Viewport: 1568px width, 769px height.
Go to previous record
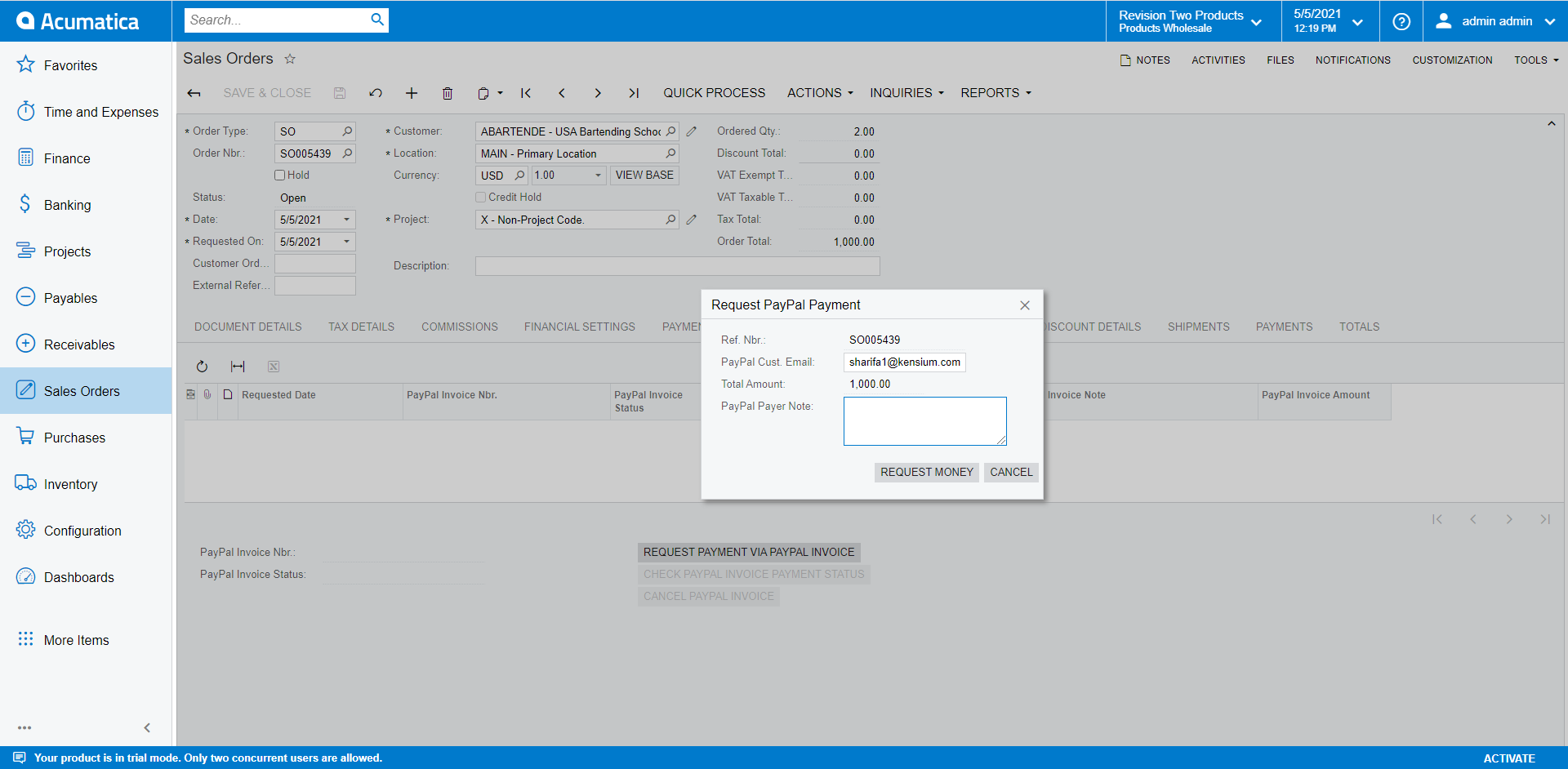562,93
